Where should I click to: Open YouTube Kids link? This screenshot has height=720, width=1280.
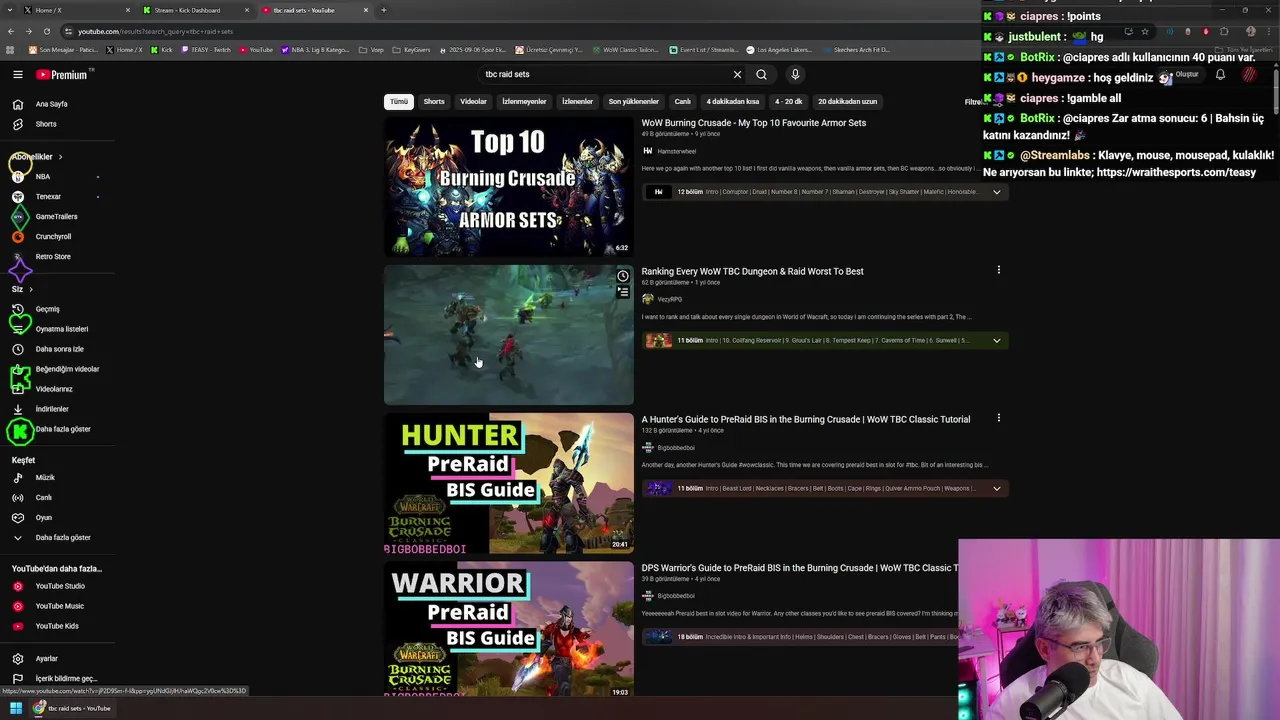click(x=57, y=626)
